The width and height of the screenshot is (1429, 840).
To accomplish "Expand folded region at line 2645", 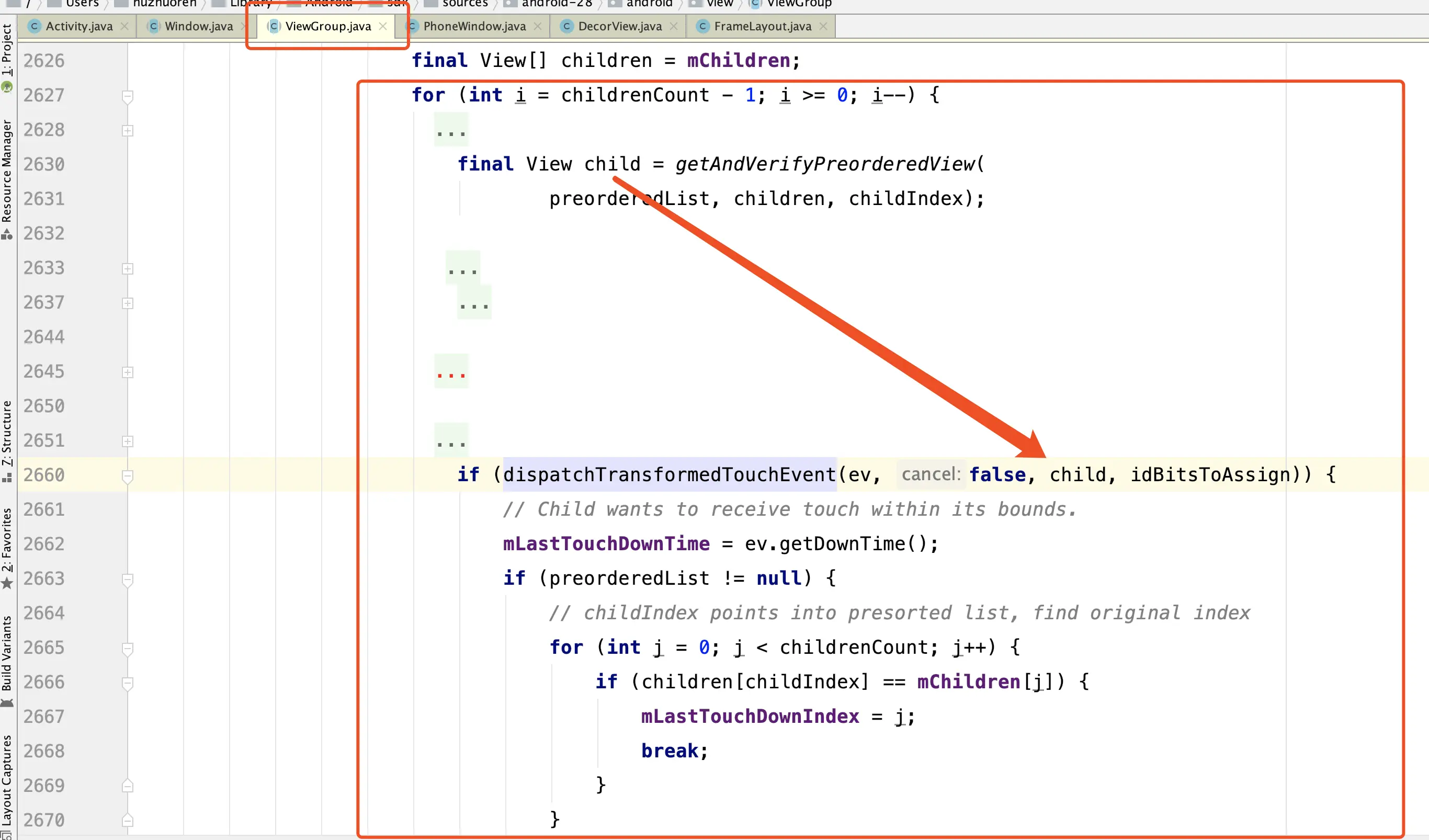I will tap(128, 372).
